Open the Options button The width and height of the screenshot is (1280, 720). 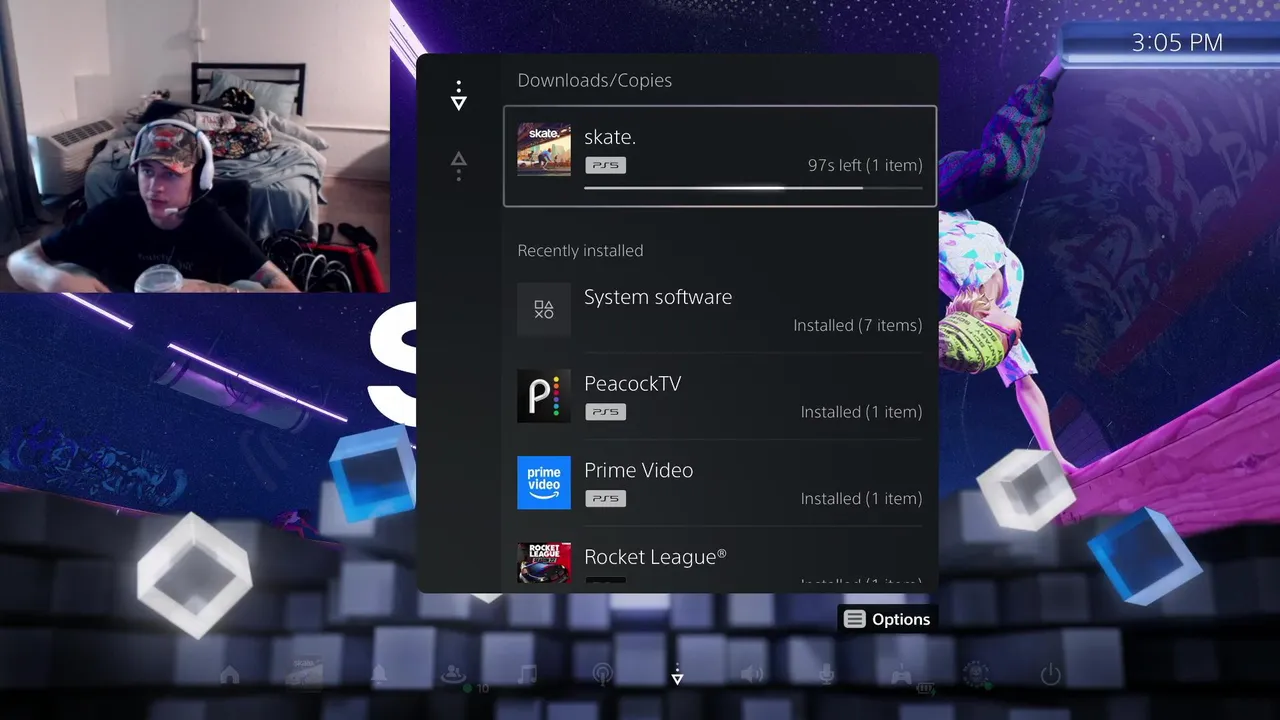tap(887, 619)
